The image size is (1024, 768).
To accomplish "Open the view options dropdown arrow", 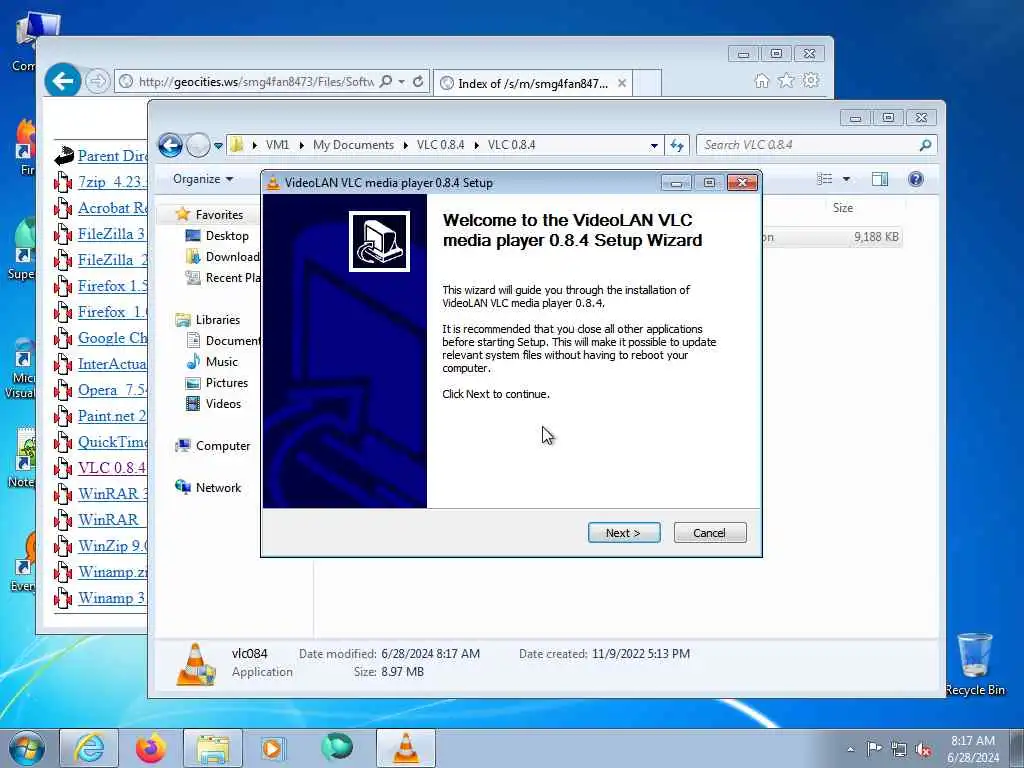I will coord(846,179).
